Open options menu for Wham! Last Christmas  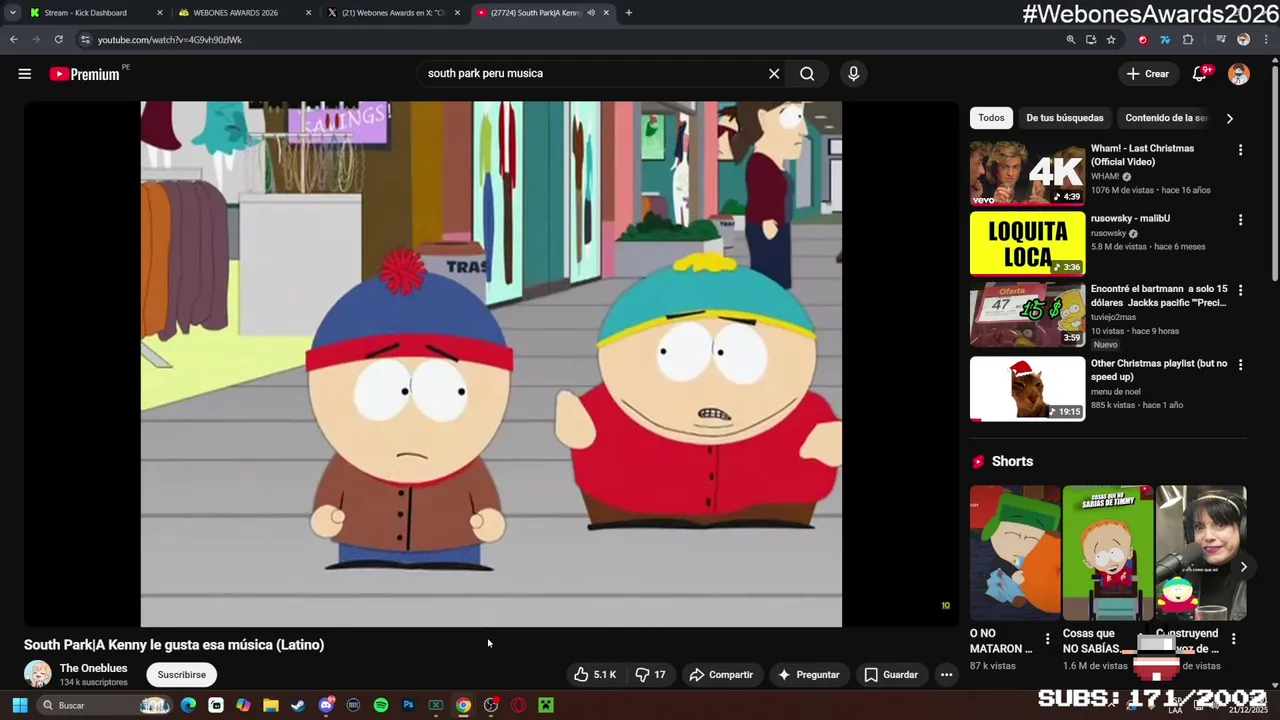(x=1240, y=150)
